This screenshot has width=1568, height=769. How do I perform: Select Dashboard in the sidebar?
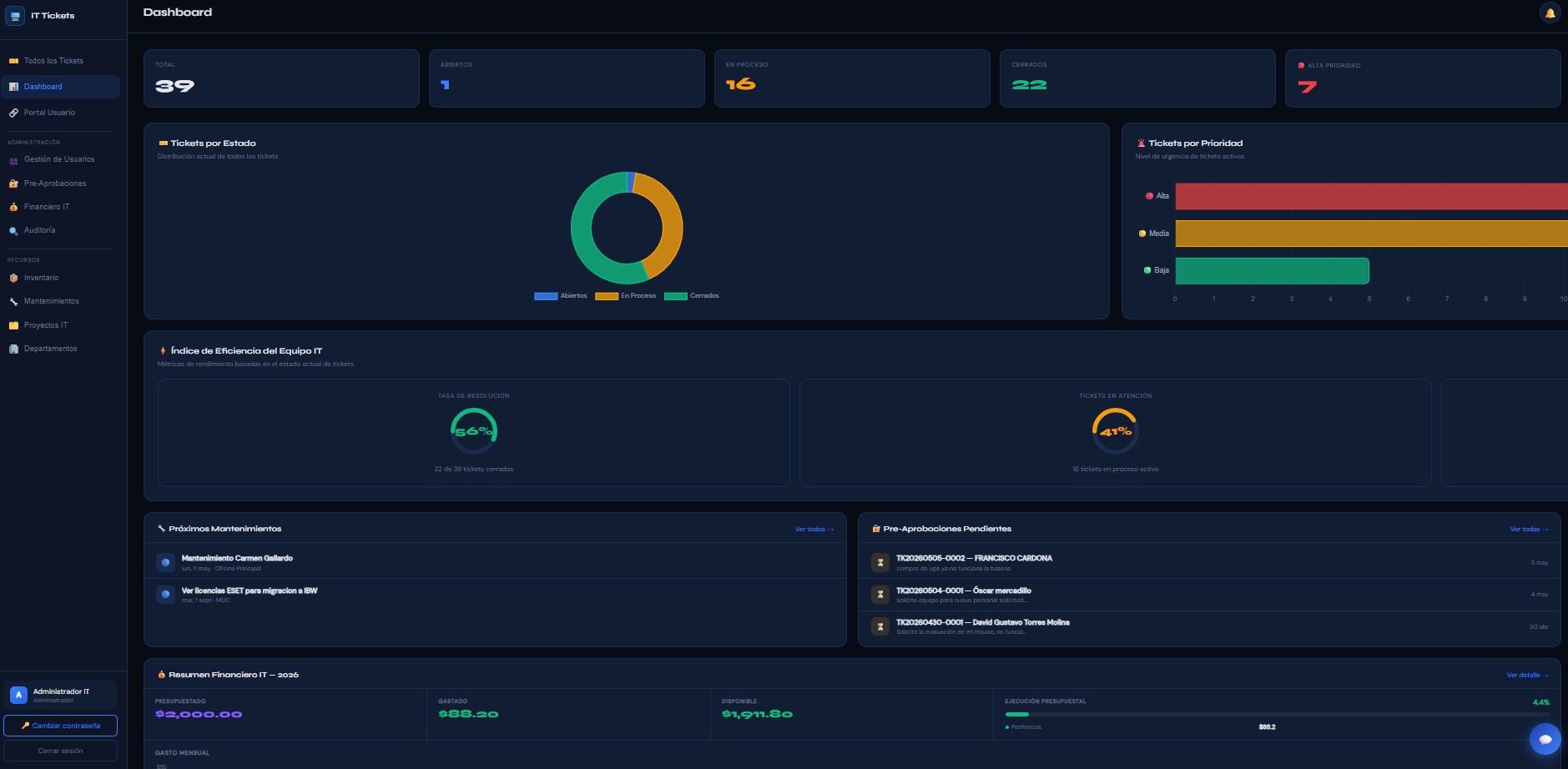point(60,87)
